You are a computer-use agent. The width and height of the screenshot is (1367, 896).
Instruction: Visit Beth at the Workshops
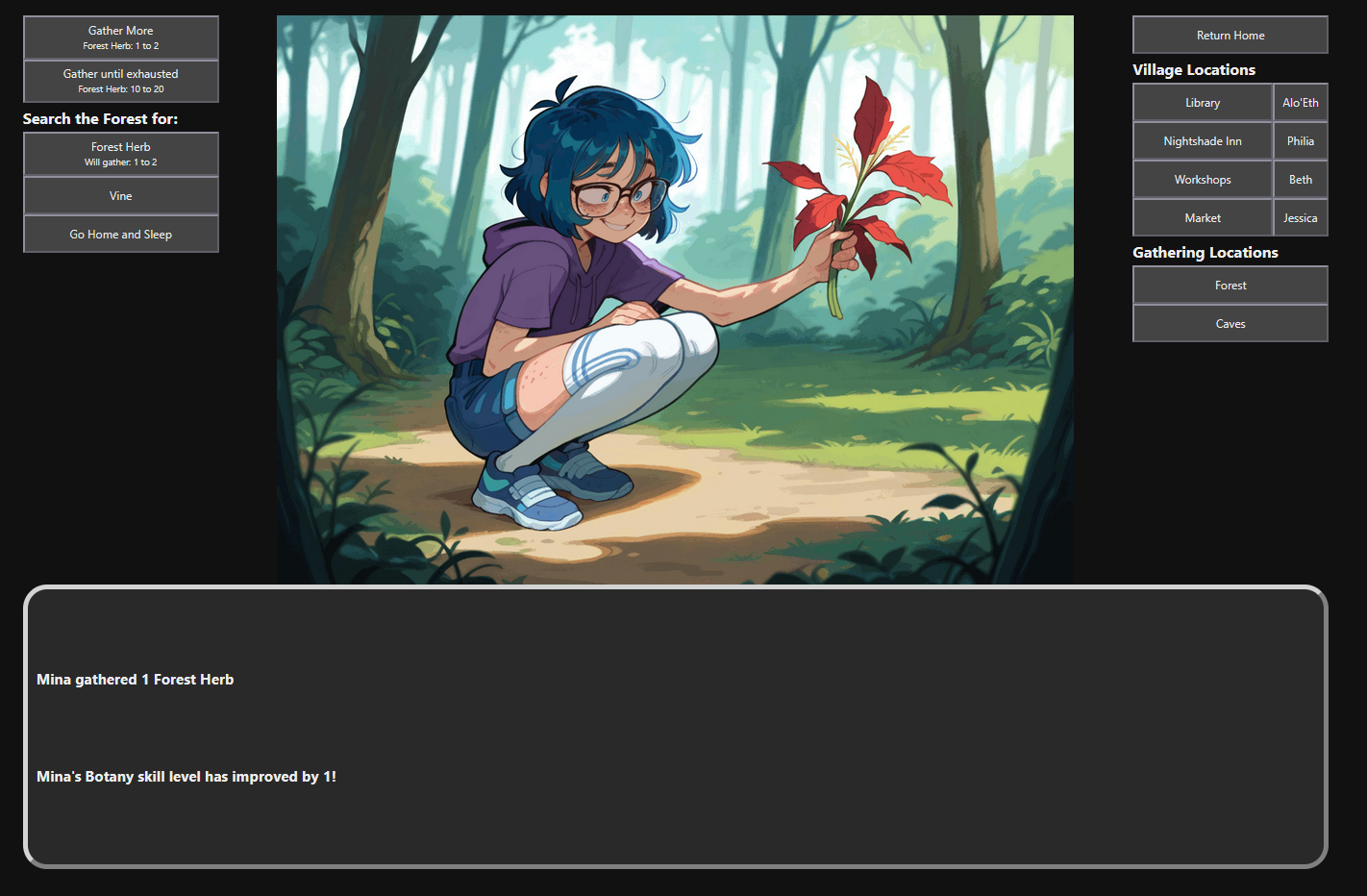1301,179
